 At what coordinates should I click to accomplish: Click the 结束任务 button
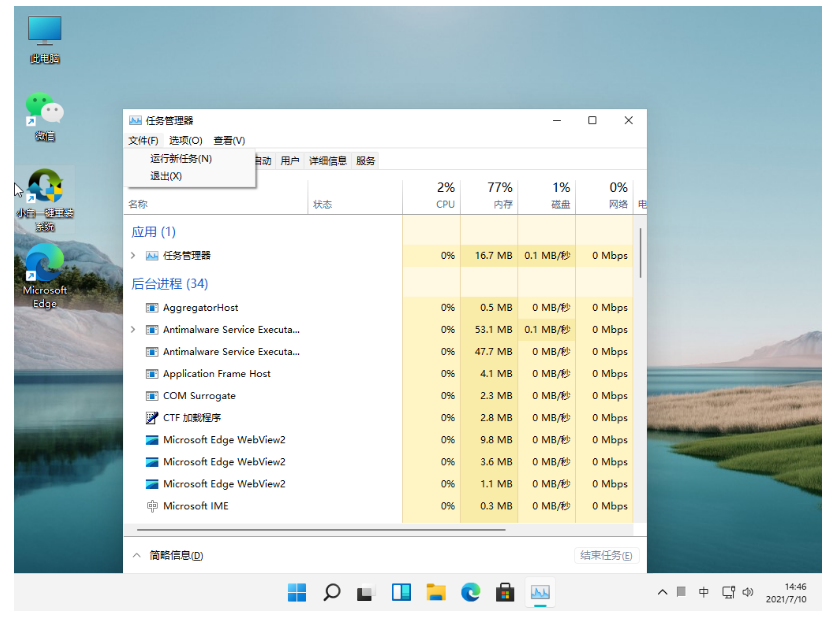(607, 556)
